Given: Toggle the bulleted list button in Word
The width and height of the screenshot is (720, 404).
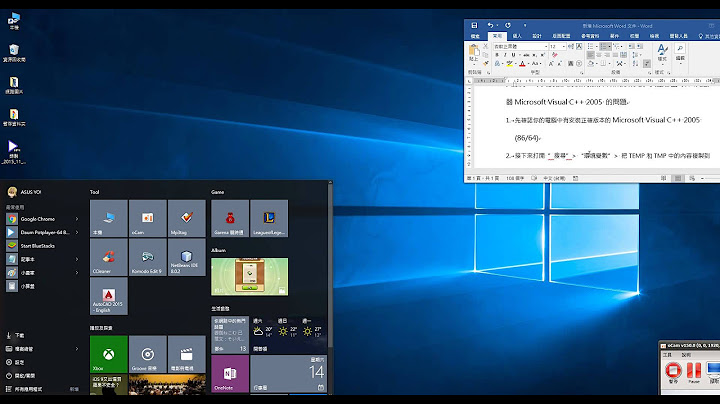Looking at the screenshot, I should pyautogui.click(x=591, y=46).
